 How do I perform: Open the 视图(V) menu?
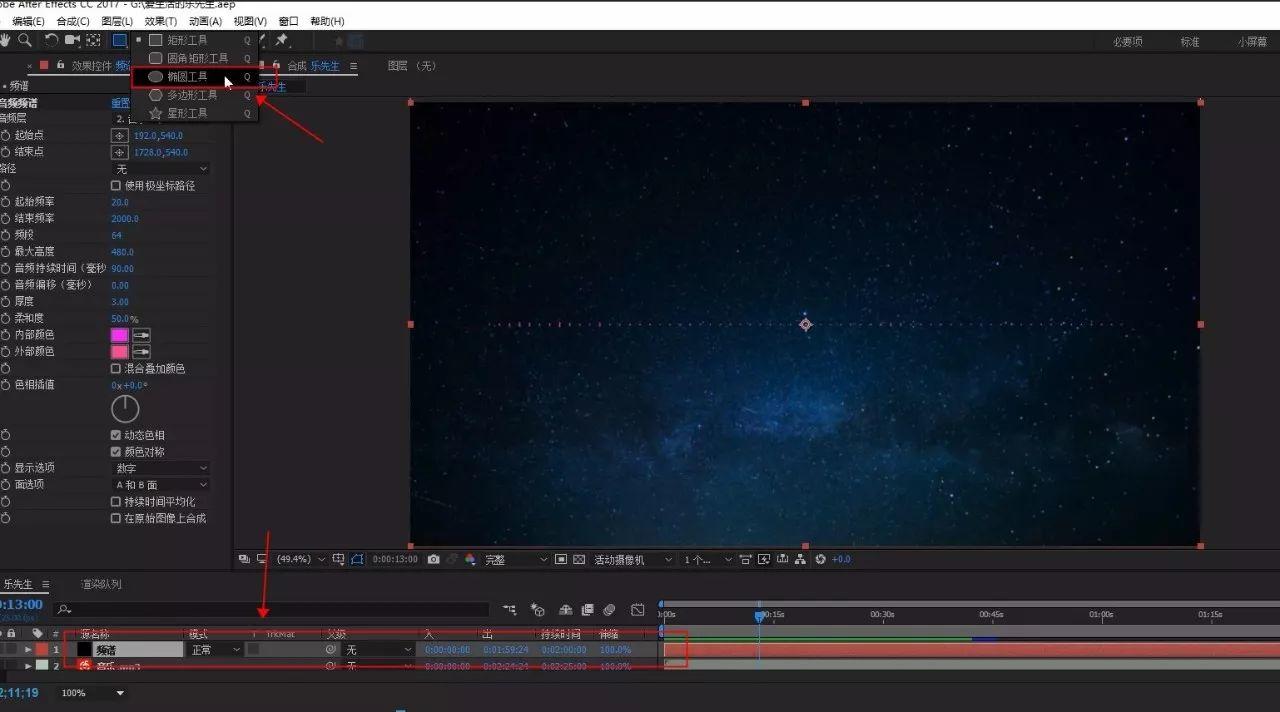click(x=250, y=21)
